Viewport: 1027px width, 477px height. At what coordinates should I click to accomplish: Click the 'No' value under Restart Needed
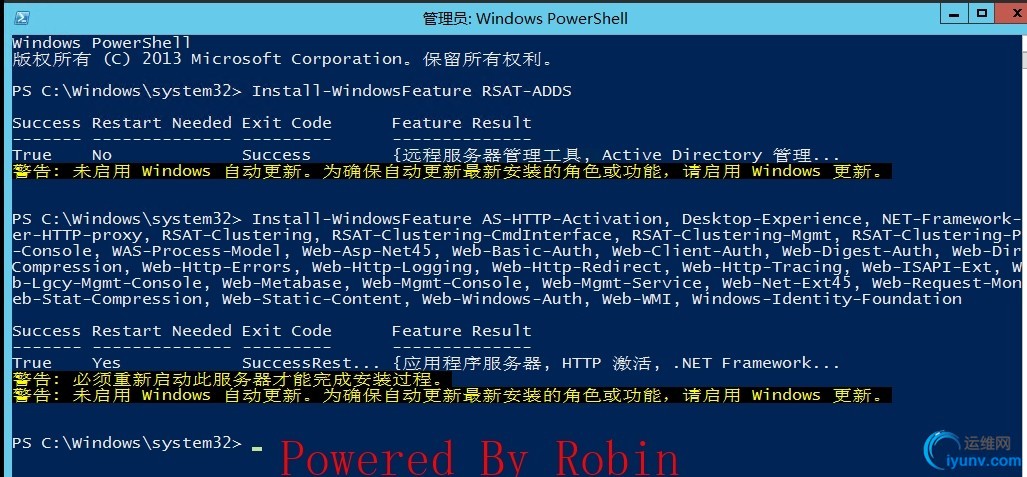click(102, 155)
